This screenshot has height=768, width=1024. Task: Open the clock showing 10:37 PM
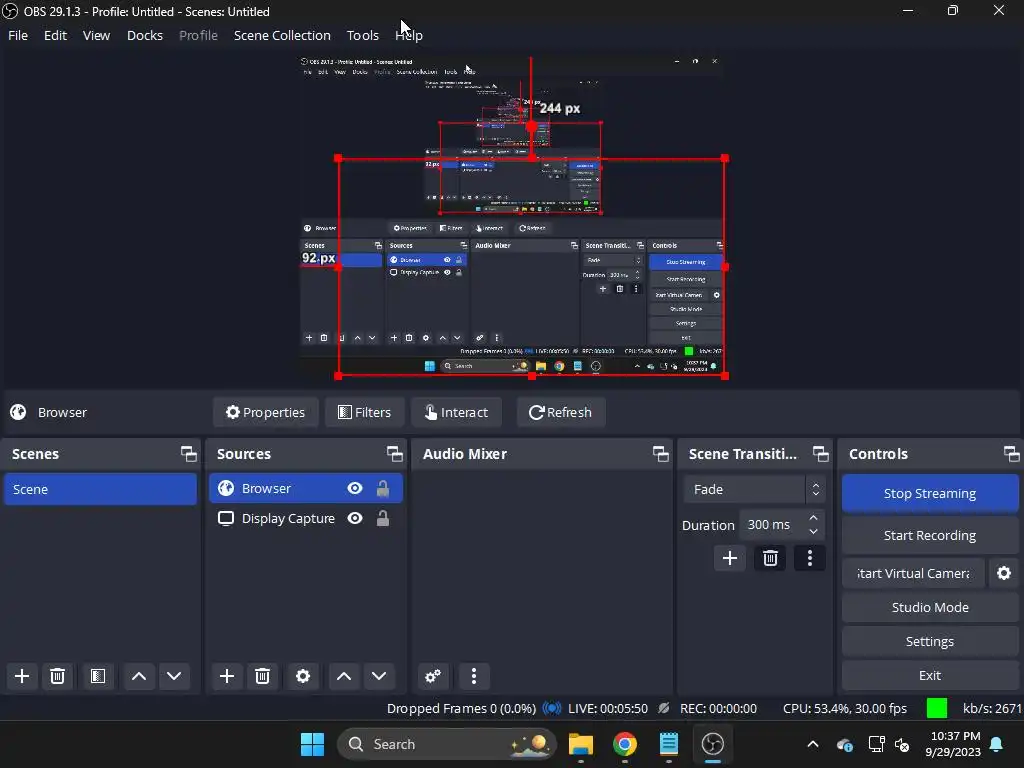pos(953,744)
